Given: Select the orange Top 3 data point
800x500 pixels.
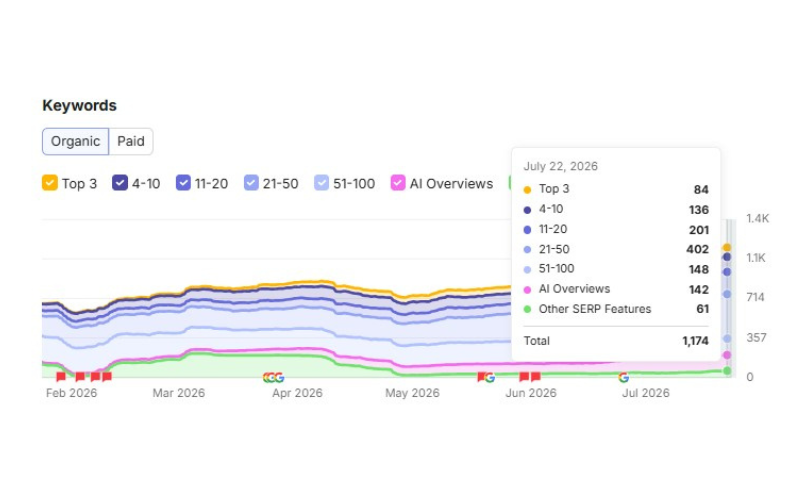Looking at the screenshot, I should coord(727,248).
